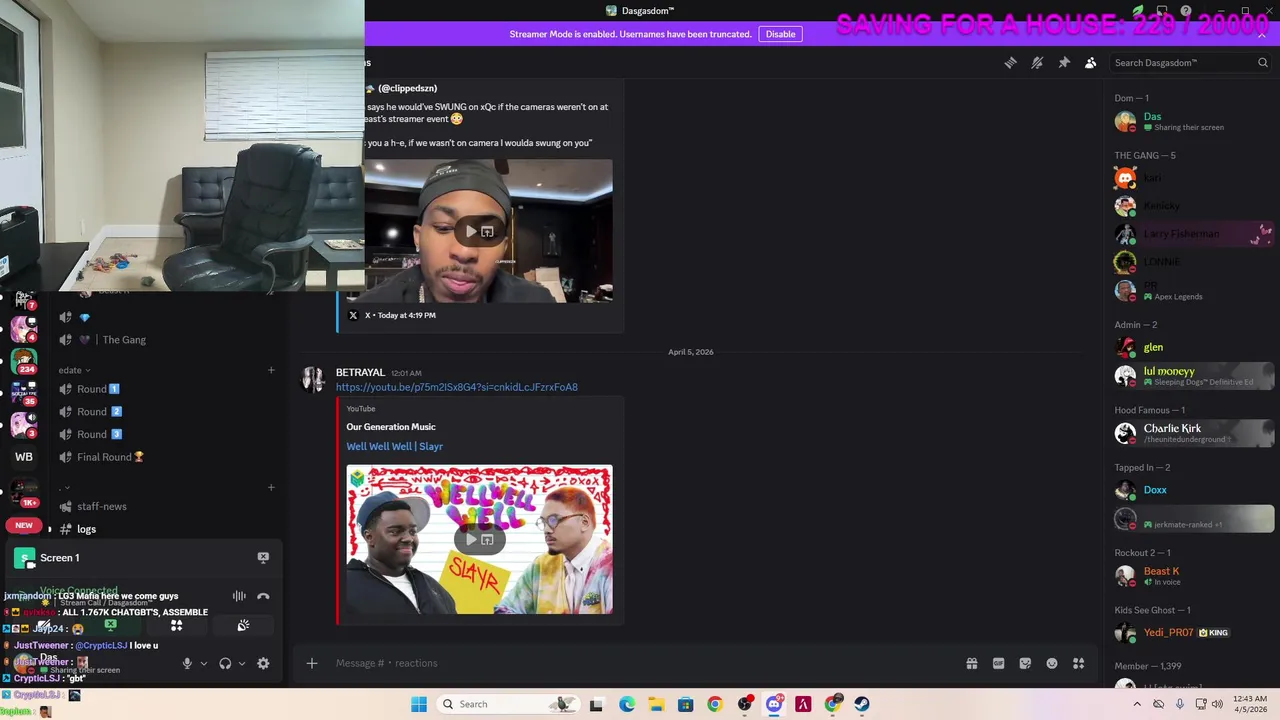Click the Windows taskbar Search box
The width and height of the screenshot is (1280, 720).
[510, 704]
